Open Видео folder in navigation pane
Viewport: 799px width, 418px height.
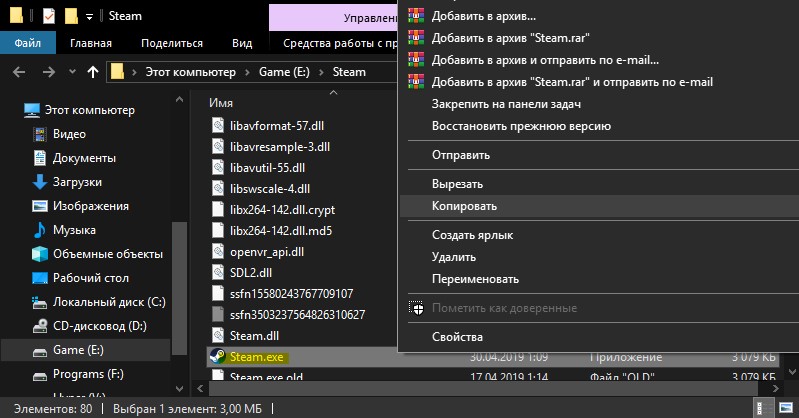69,134
